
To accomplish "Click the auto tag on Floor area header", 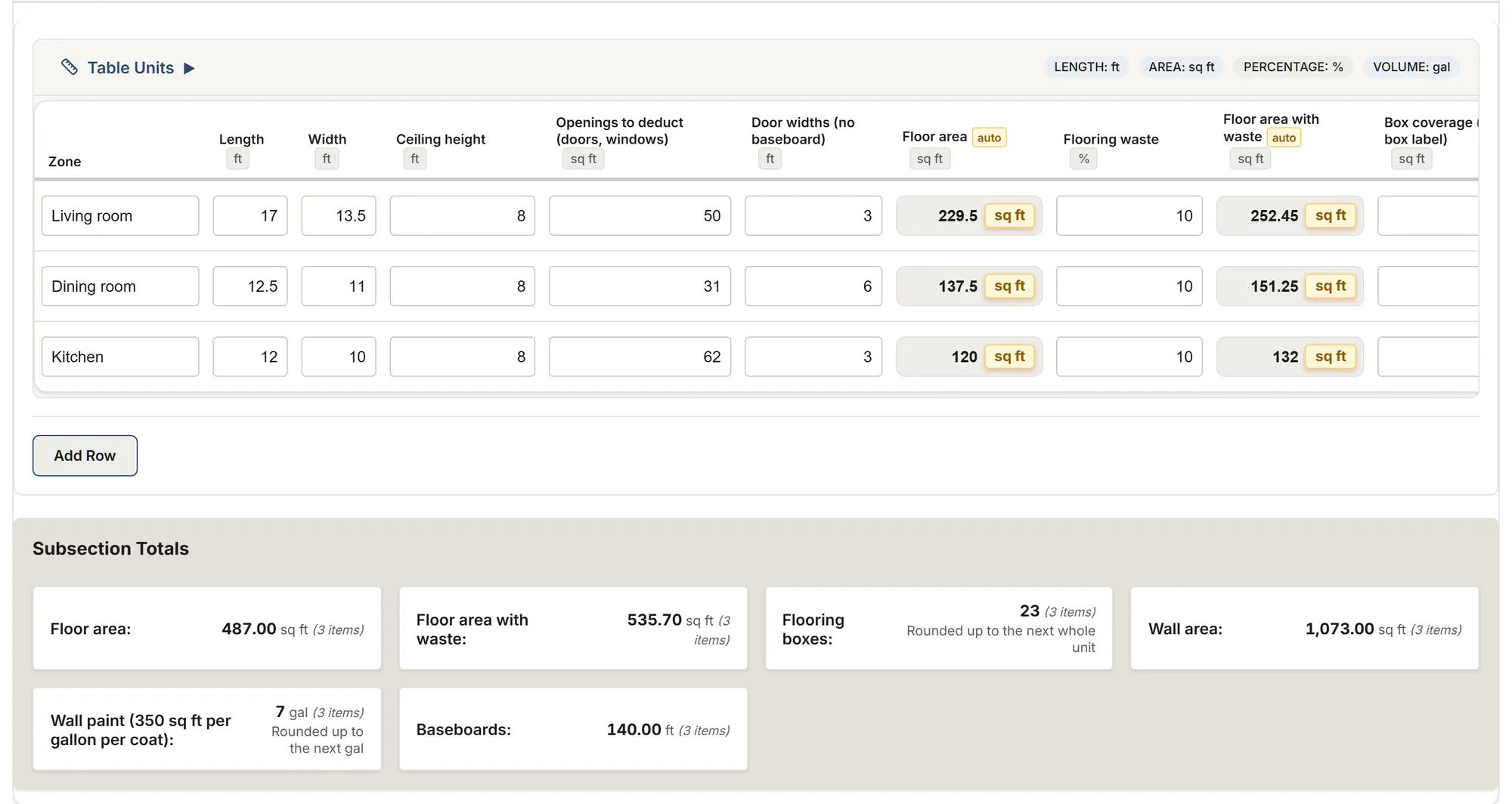I will 989,138.
